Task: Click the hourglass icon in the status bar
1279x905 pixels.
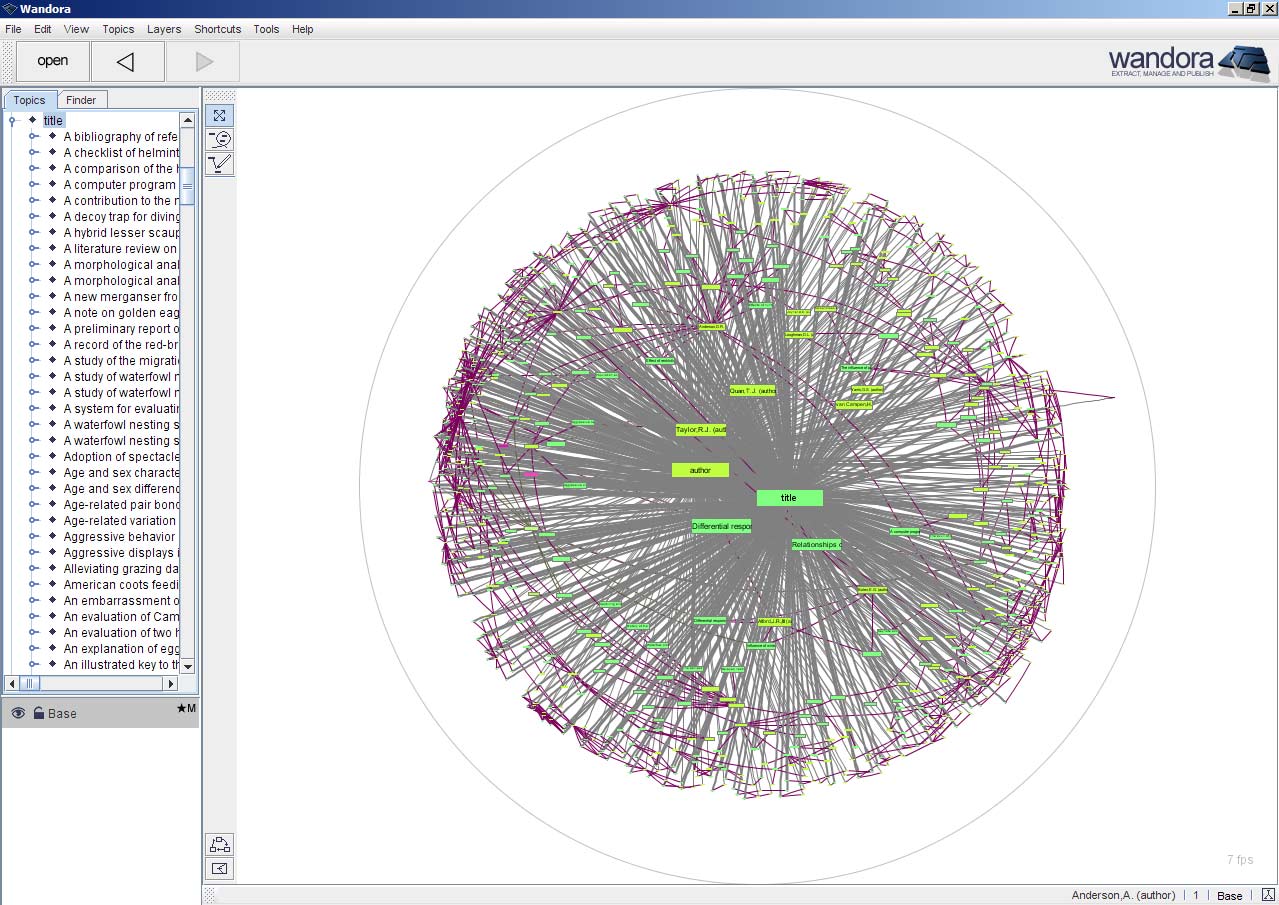Action: pyautogui.click(x=1268, y=895)
